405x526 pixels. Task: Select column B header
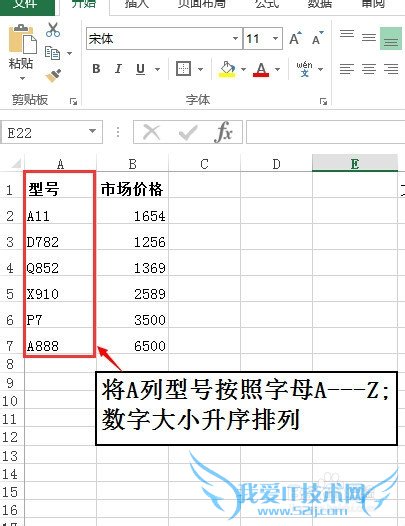[x=133, y=164]
